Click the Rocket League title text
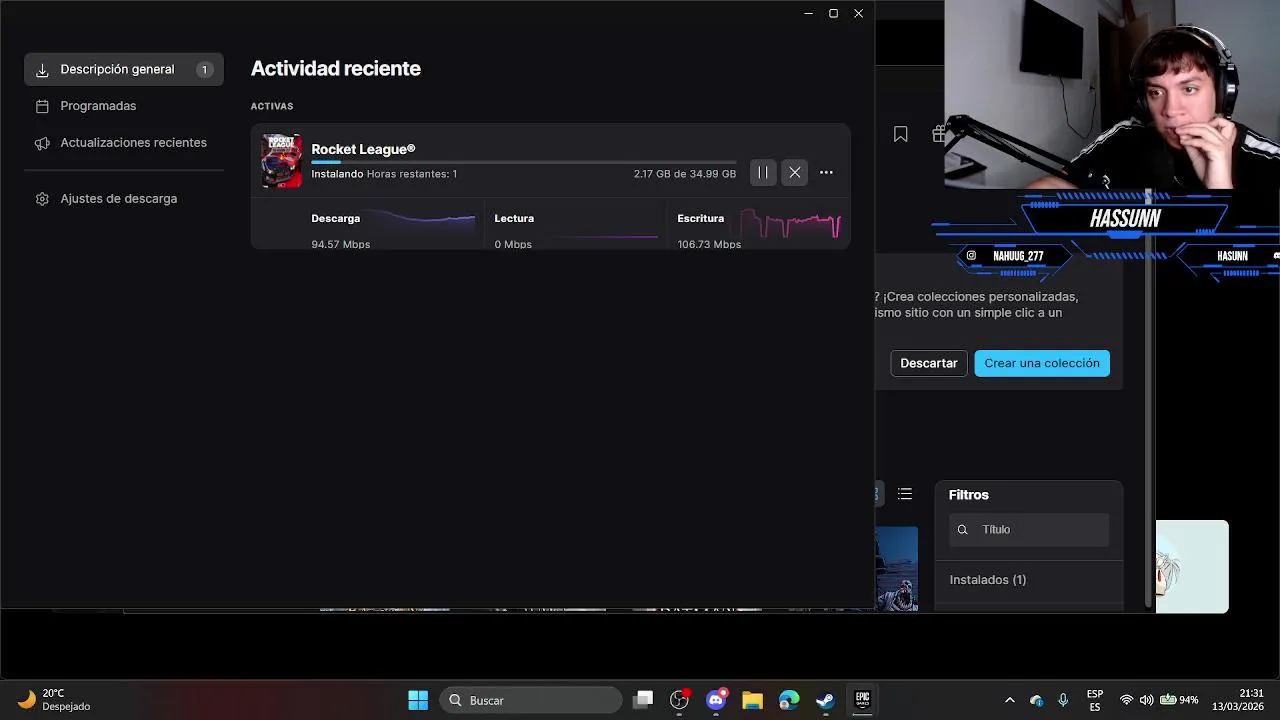 point(363,149)
